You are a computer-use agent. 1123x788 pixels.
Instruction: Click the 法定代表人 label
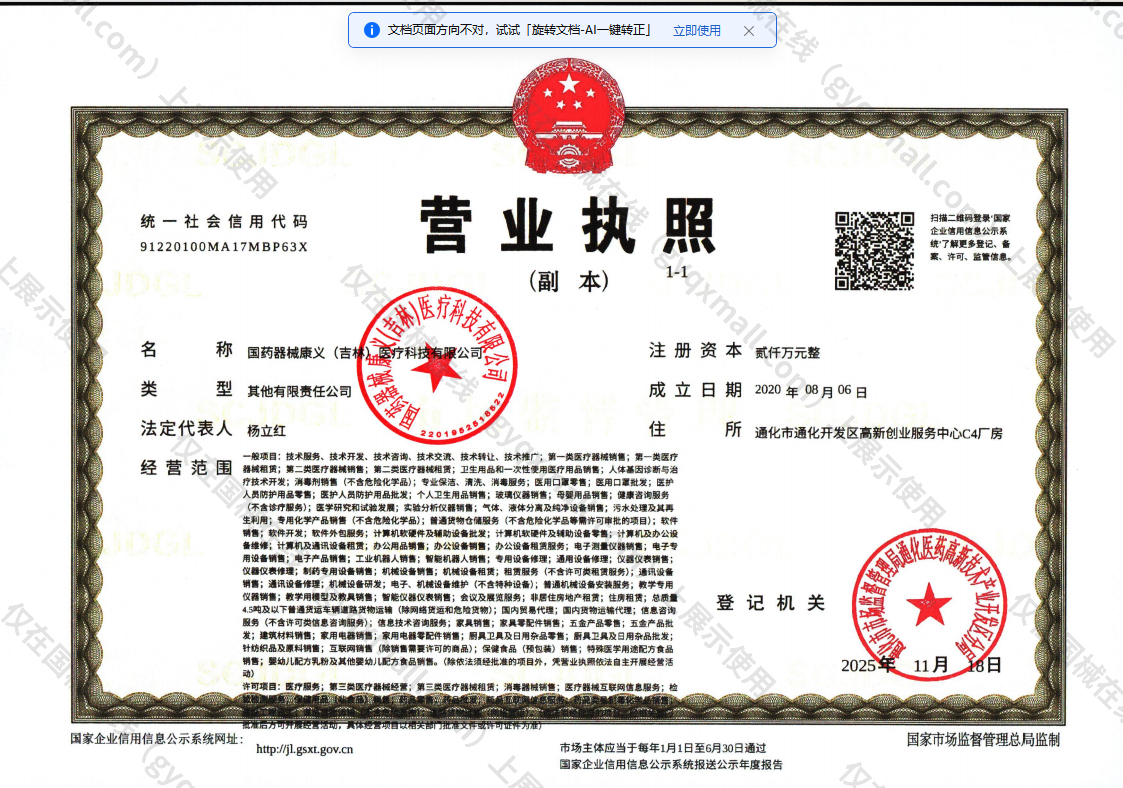click(186, 428)
